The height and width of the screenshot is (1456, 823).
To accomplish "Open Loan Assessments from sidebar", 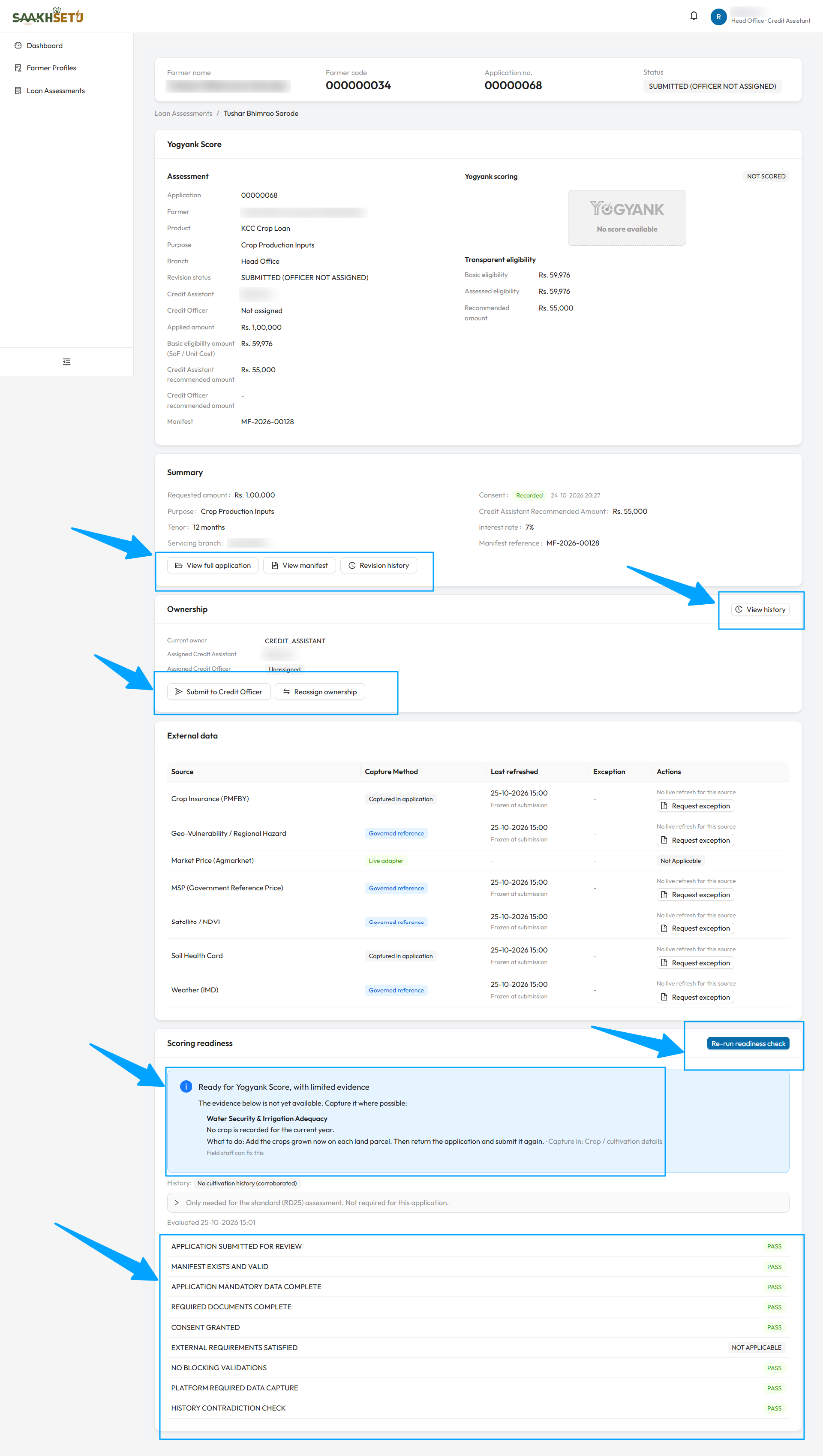I will tap(55, 90).
